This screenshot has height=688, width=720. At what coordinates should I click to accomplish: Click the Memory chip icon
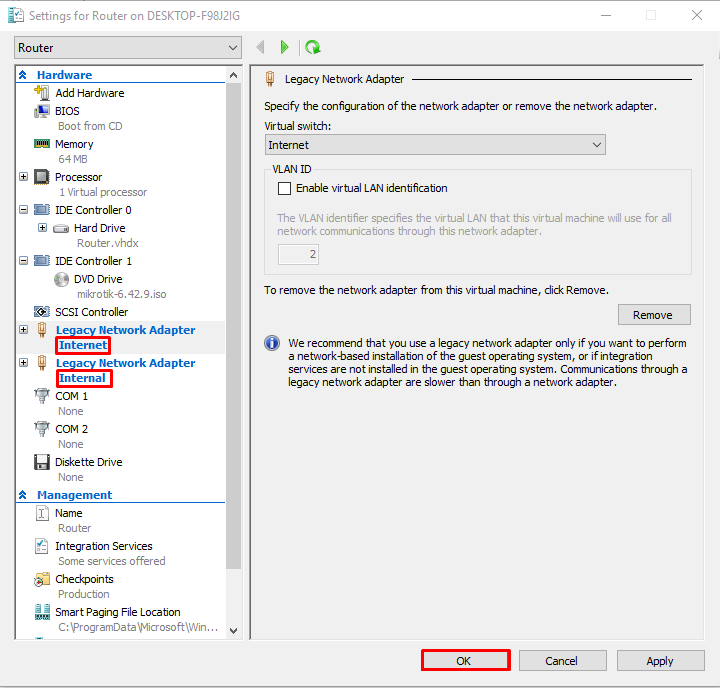tap(42, 144)
